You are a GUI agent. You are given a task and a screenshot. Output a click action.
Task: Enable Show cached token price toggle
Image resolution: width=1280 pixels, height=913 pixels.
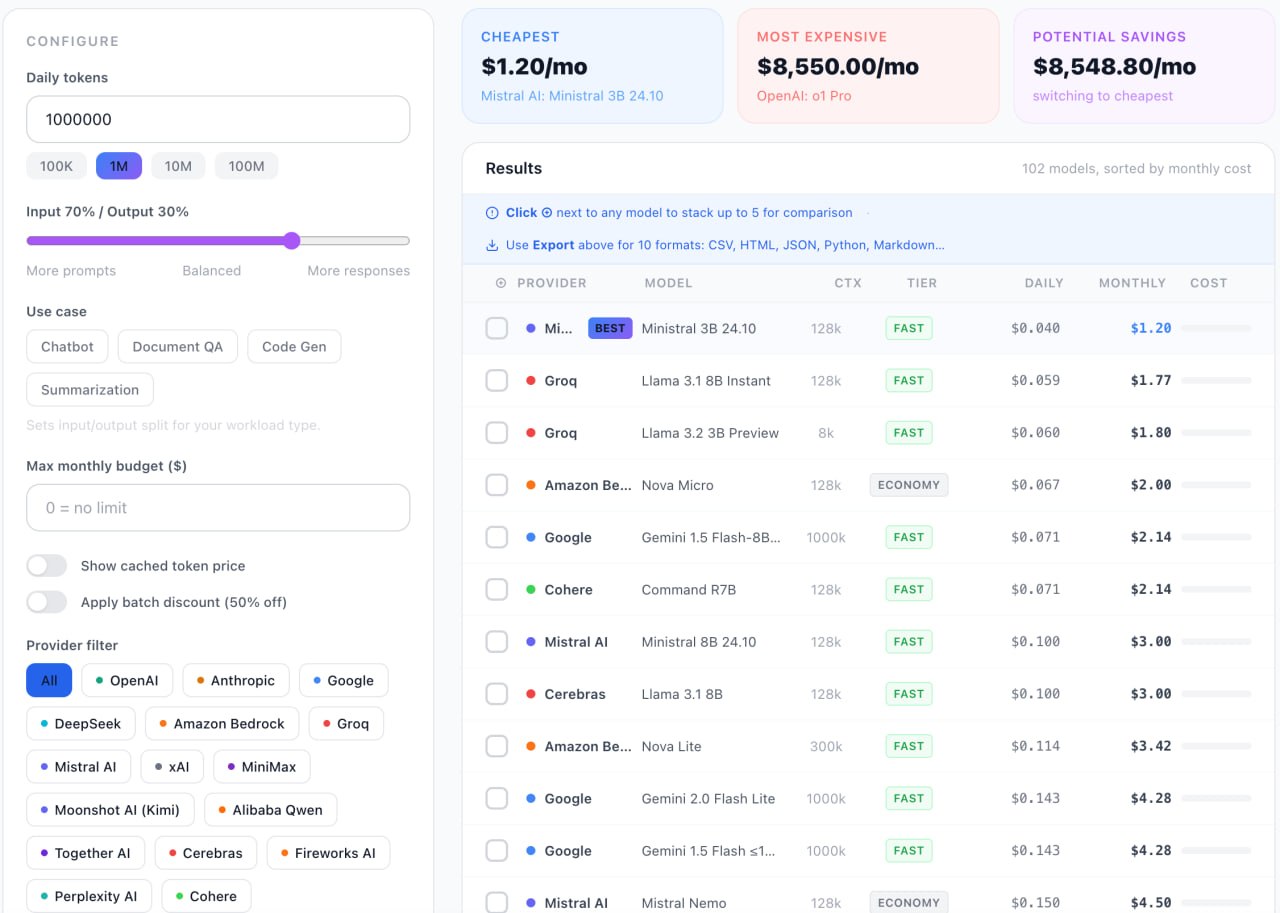47,566
